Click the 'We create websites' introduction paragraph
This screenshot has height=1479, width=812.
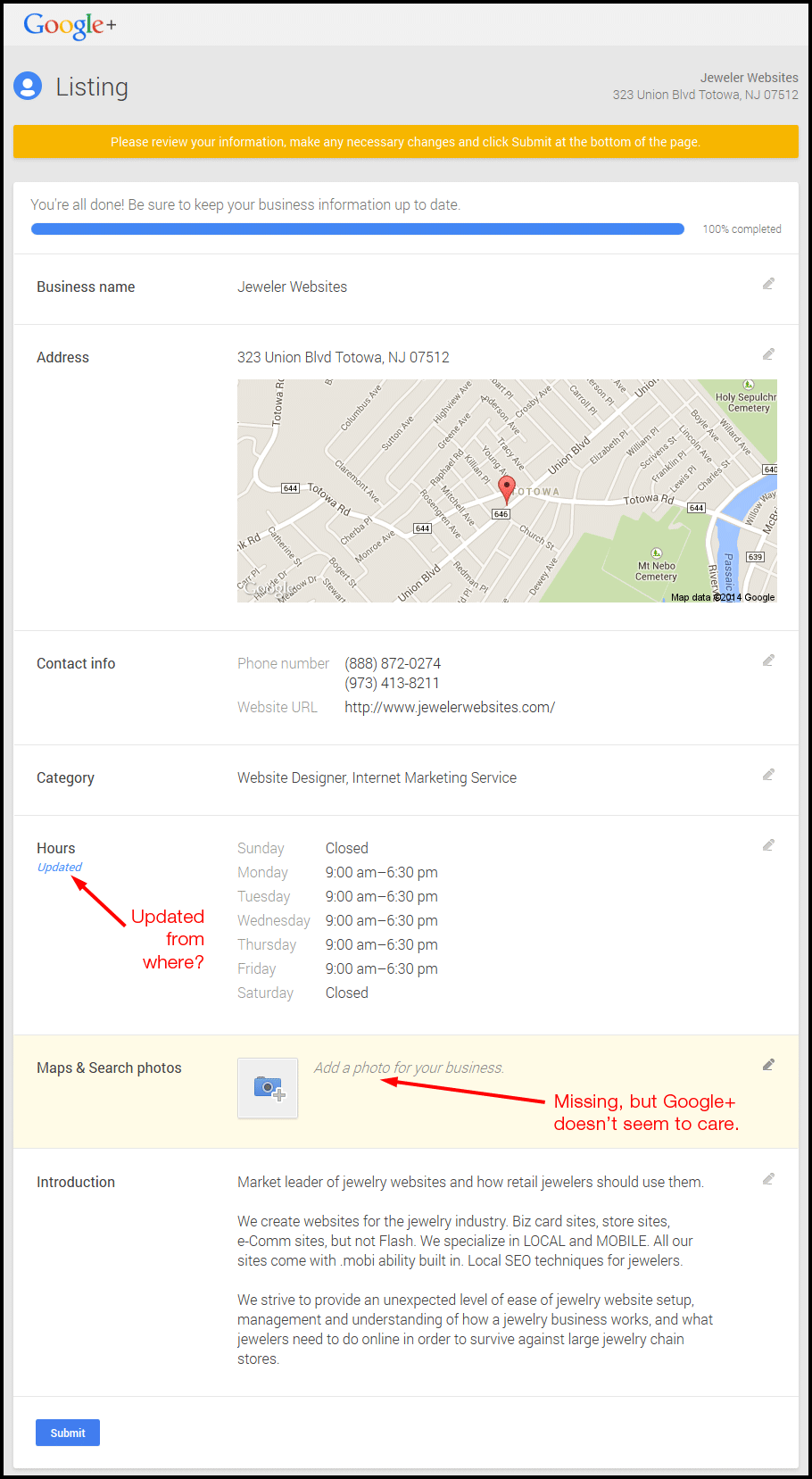(x=465, y=1241)
